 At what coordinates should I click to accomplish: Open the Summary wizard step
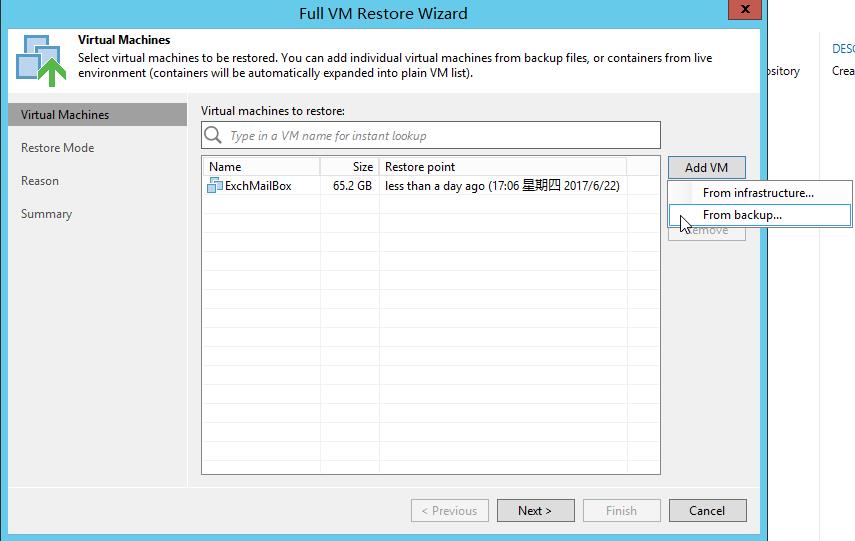point(46,214)
